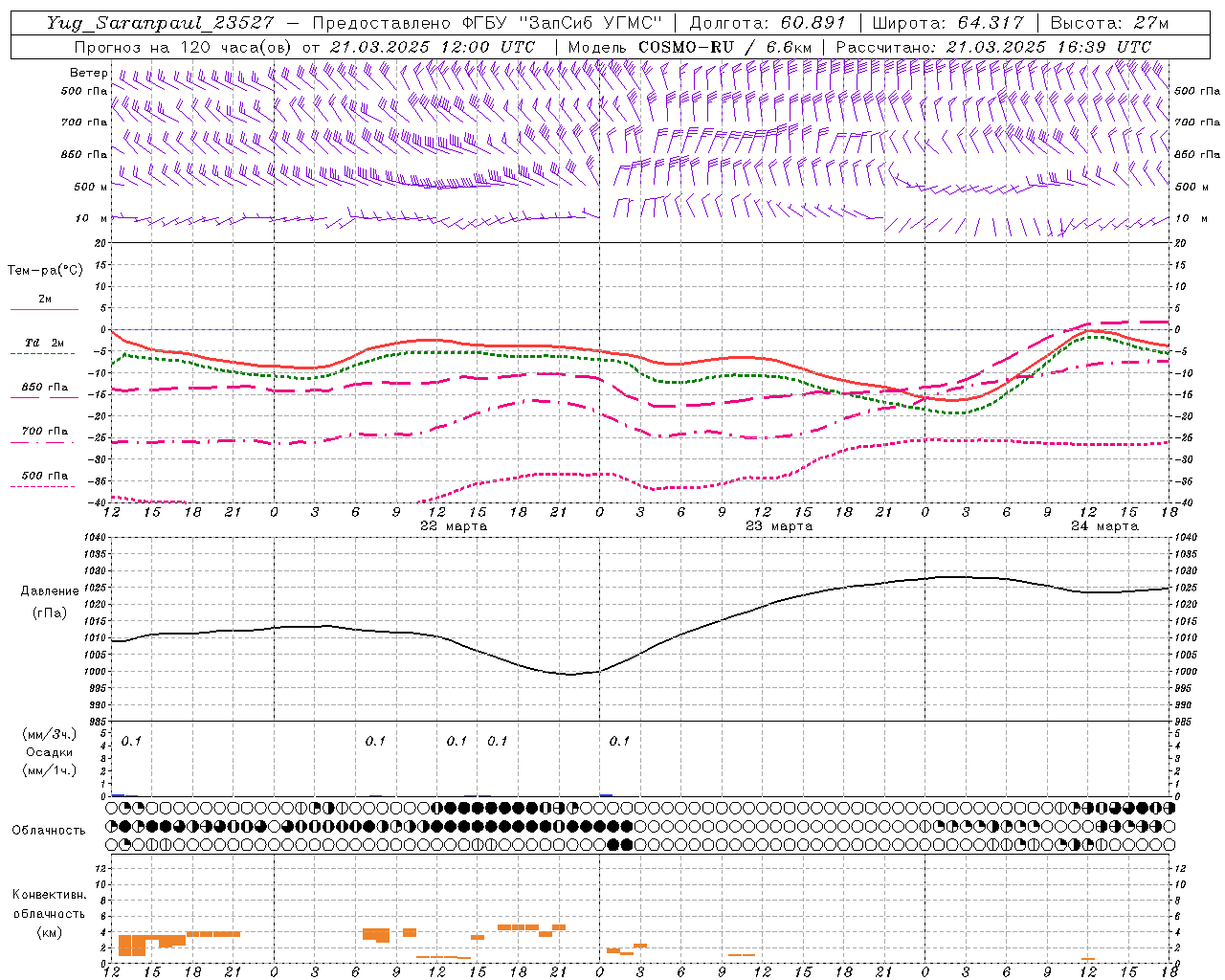Click the Конвективн. label
Image resolution: width=1225 pixels, height=980 pixels.
[x=50, y=895]
